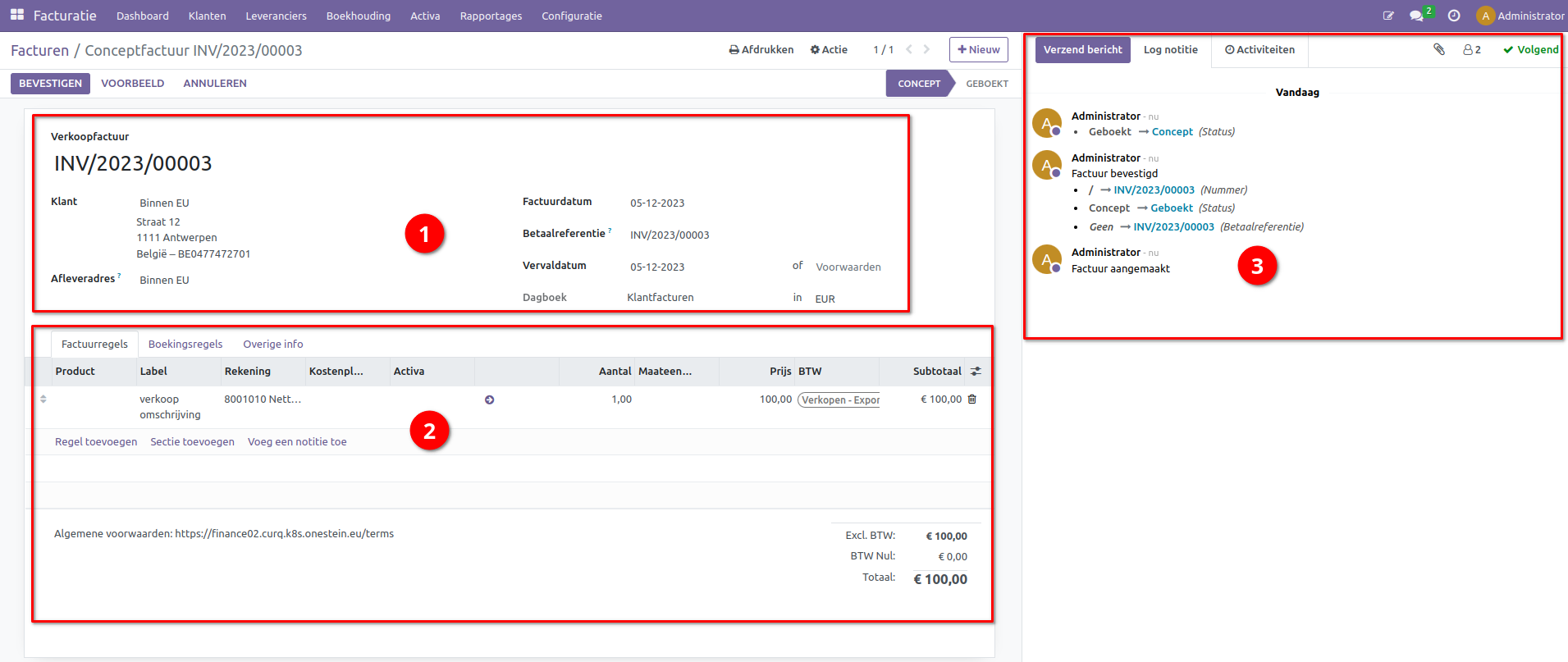Viewport: 1568px width, 662px height.
Task: Open the activities clock icon in navbar
Action: (x=1453, y=16)
